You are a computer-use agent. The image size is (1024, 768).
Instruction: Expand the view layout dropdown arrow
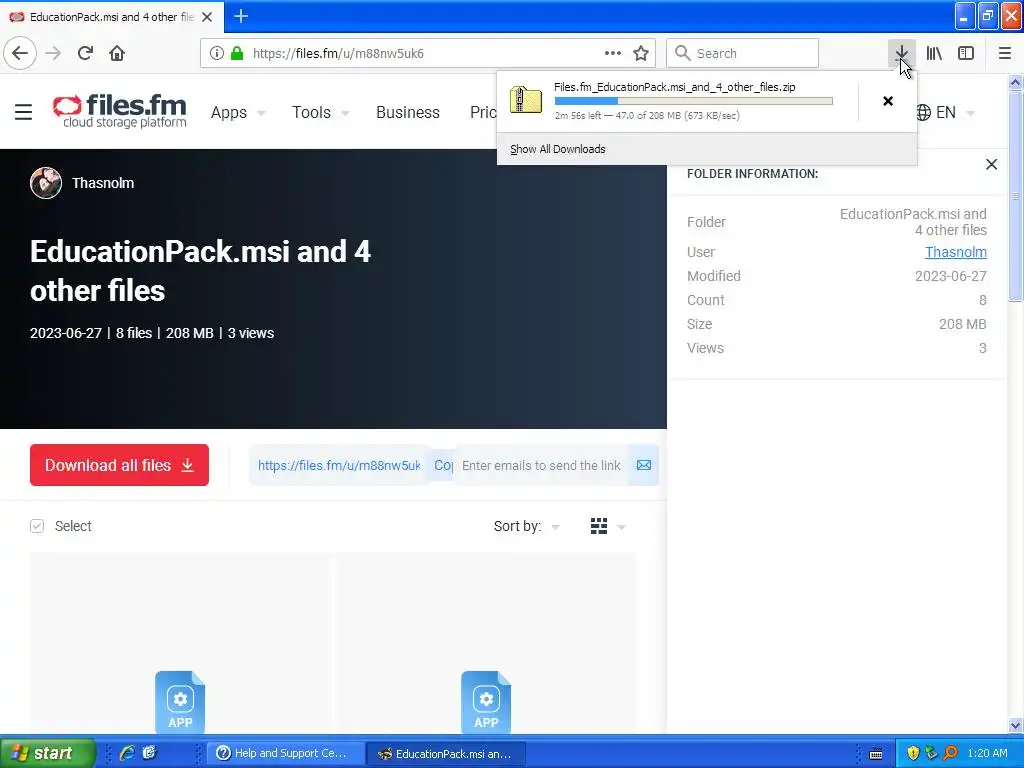point(621,526)
